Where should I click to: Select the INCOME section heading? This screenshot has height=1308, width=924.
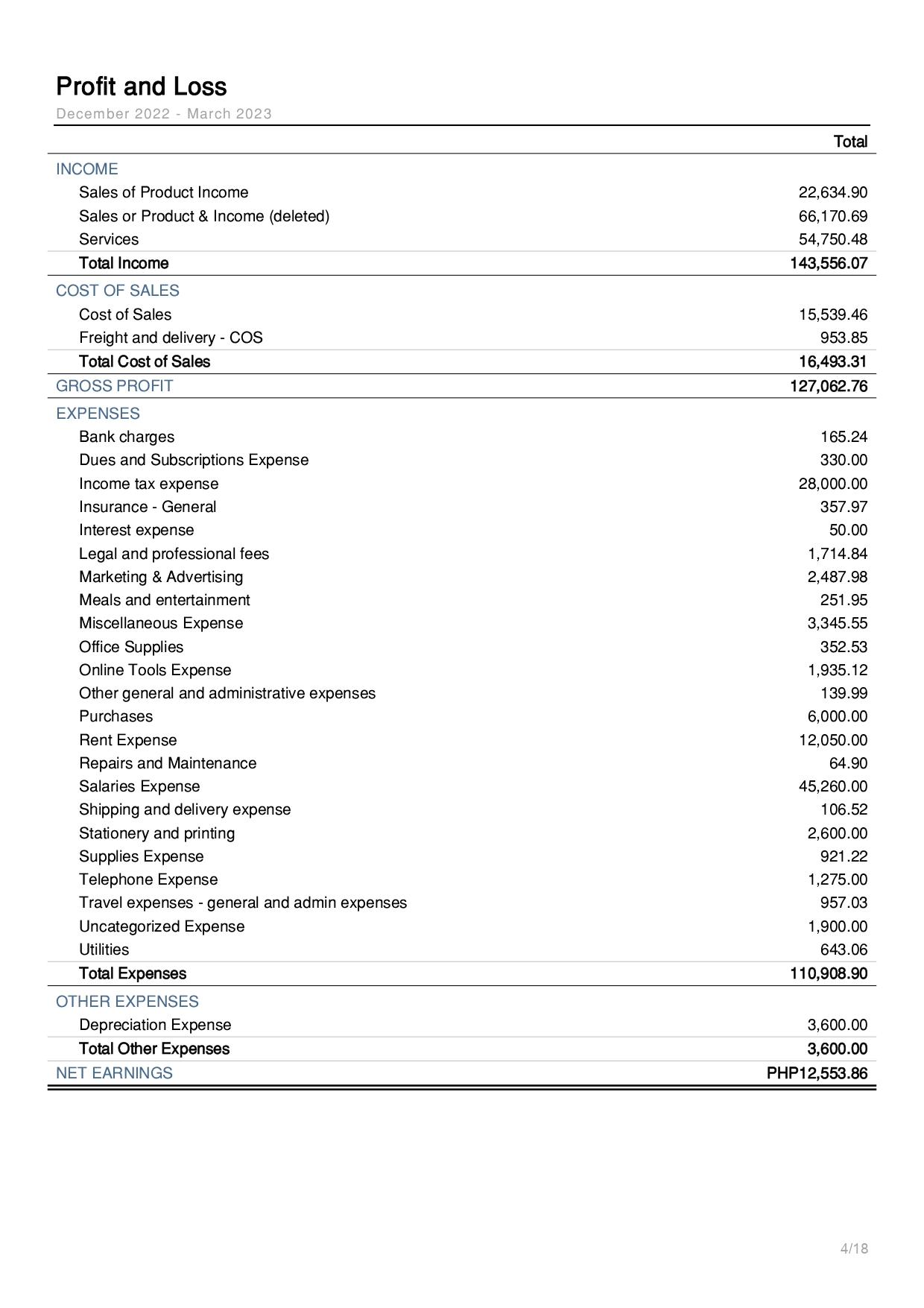[87, 169]
